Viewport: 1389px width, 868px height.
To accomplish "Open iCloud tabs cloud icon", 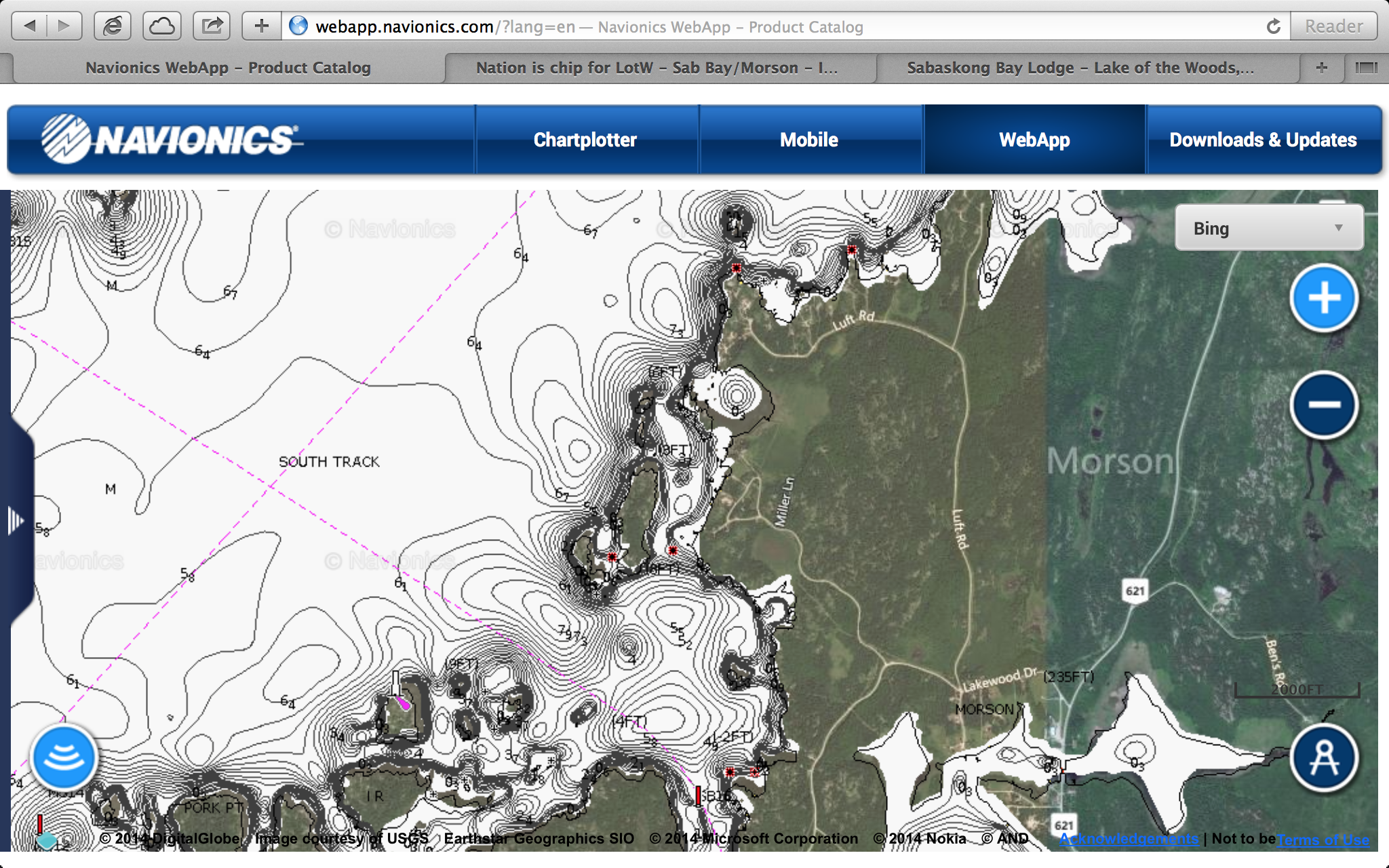I will point(162,26).
